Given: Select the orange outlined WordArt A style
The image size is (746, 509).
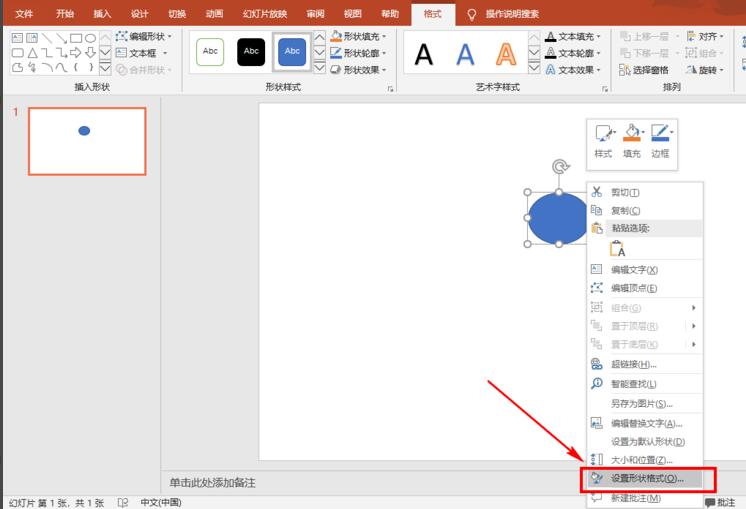Looking at the screenshot, I should 506,53.
